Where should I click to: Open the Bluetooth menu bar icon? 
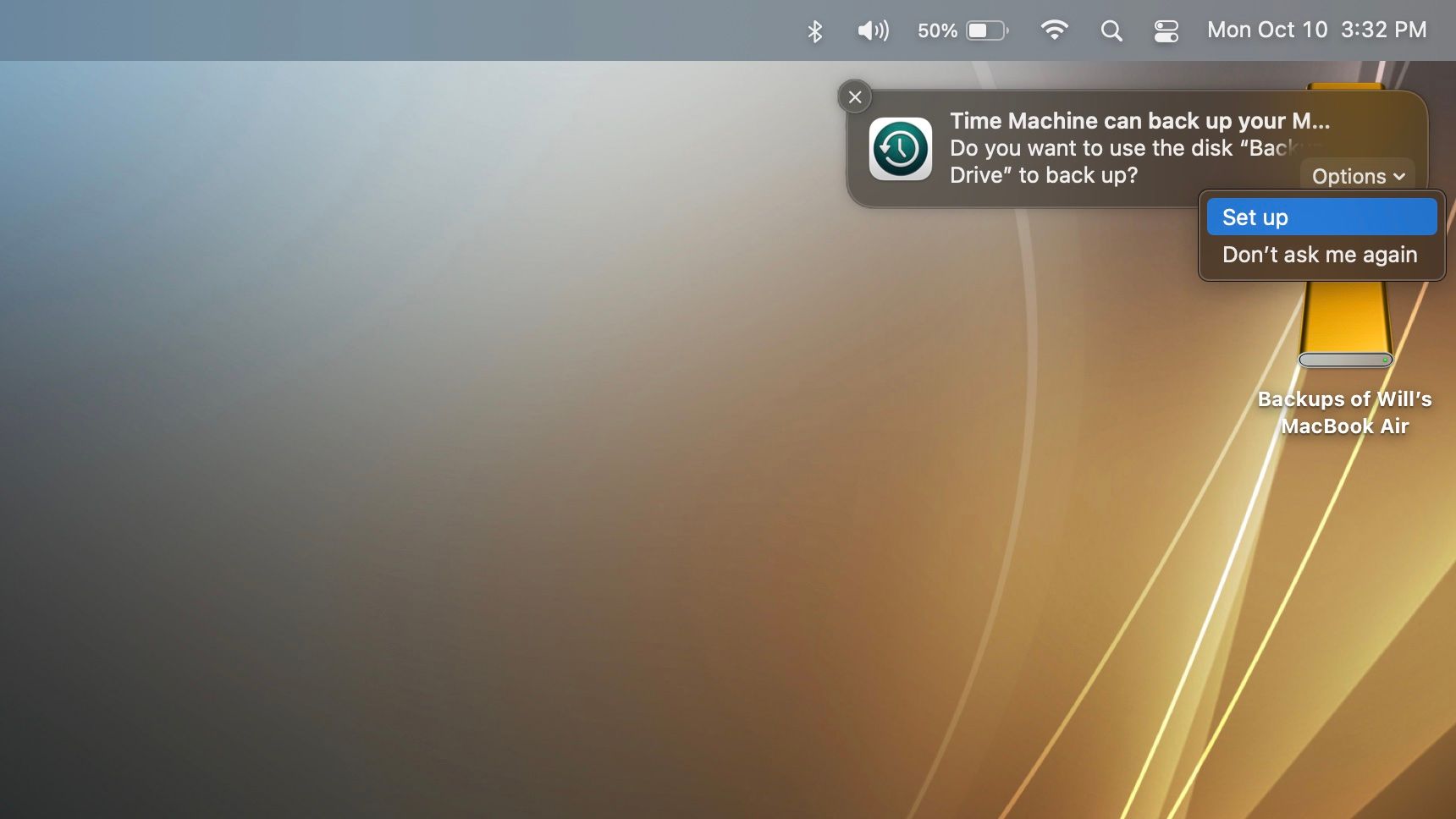pos(814,31)
